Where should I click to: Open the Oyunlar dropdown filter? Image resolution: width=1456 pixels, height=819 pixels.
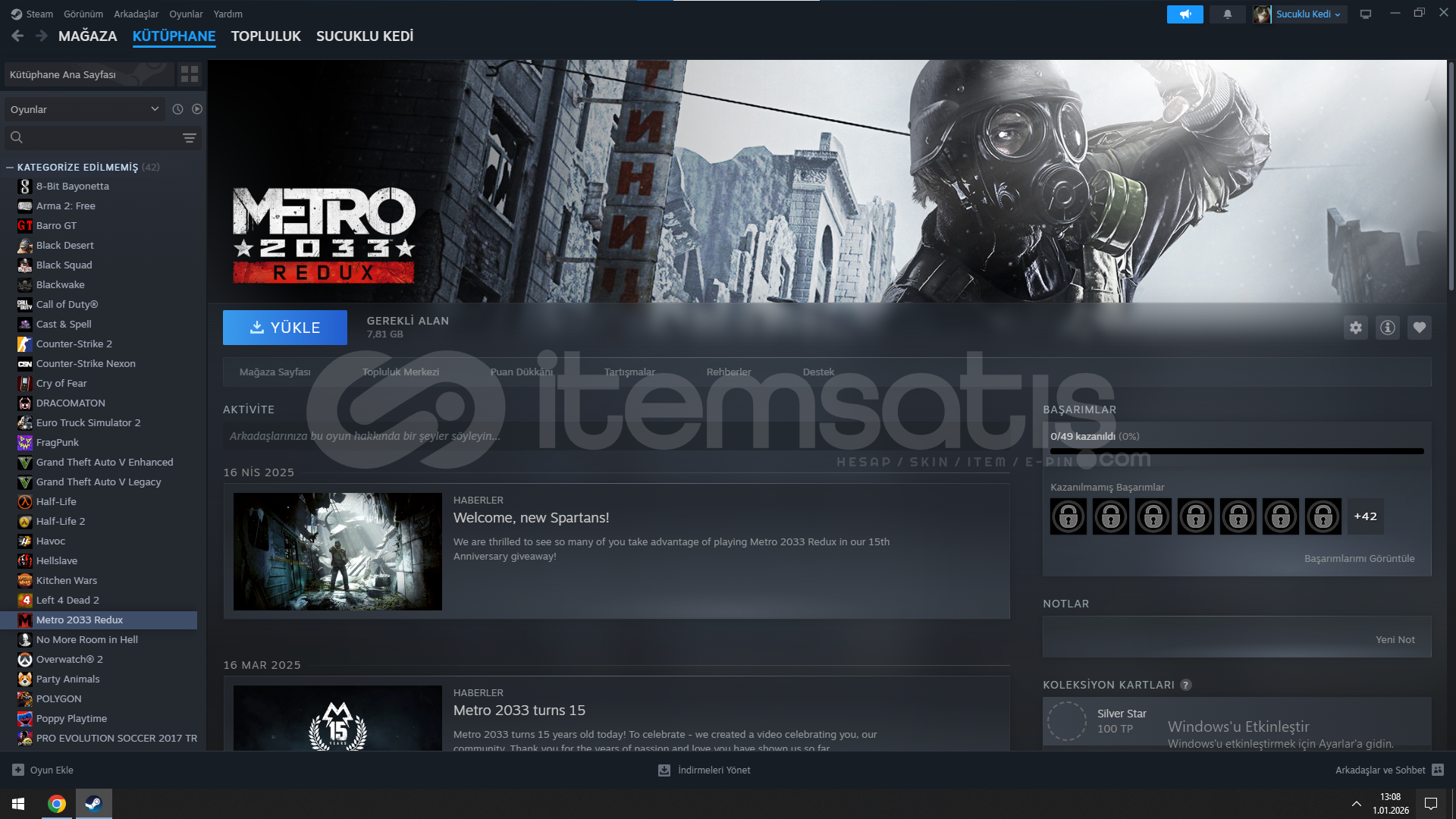click(x=83, y=109)
